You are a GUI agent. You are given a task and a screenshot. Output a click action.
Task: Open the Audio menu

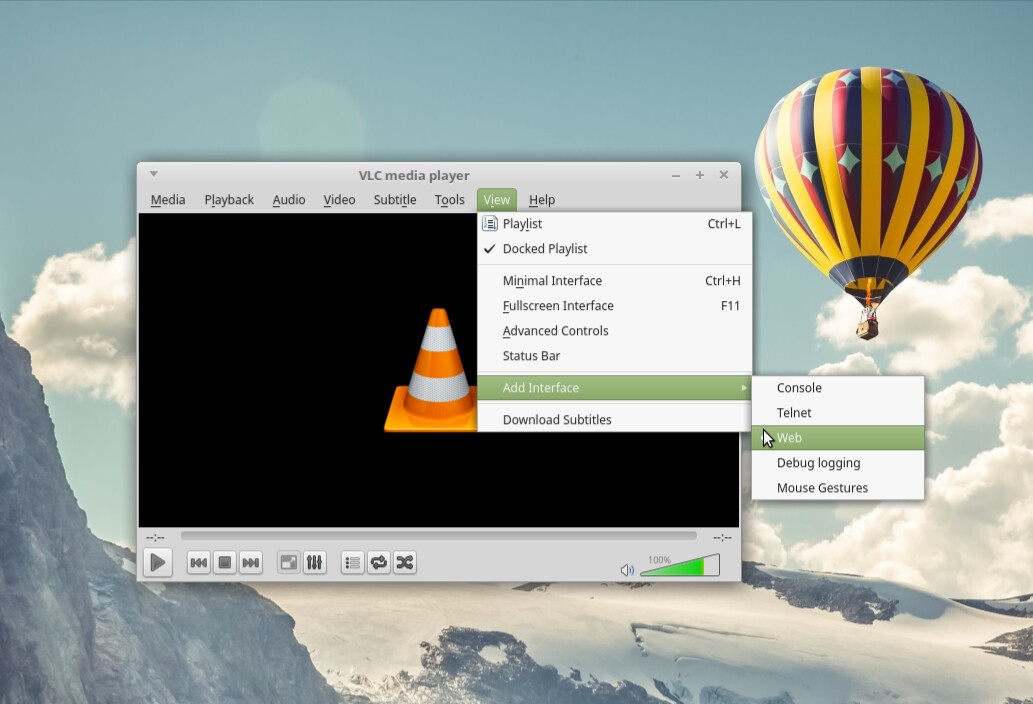(289, 200)
